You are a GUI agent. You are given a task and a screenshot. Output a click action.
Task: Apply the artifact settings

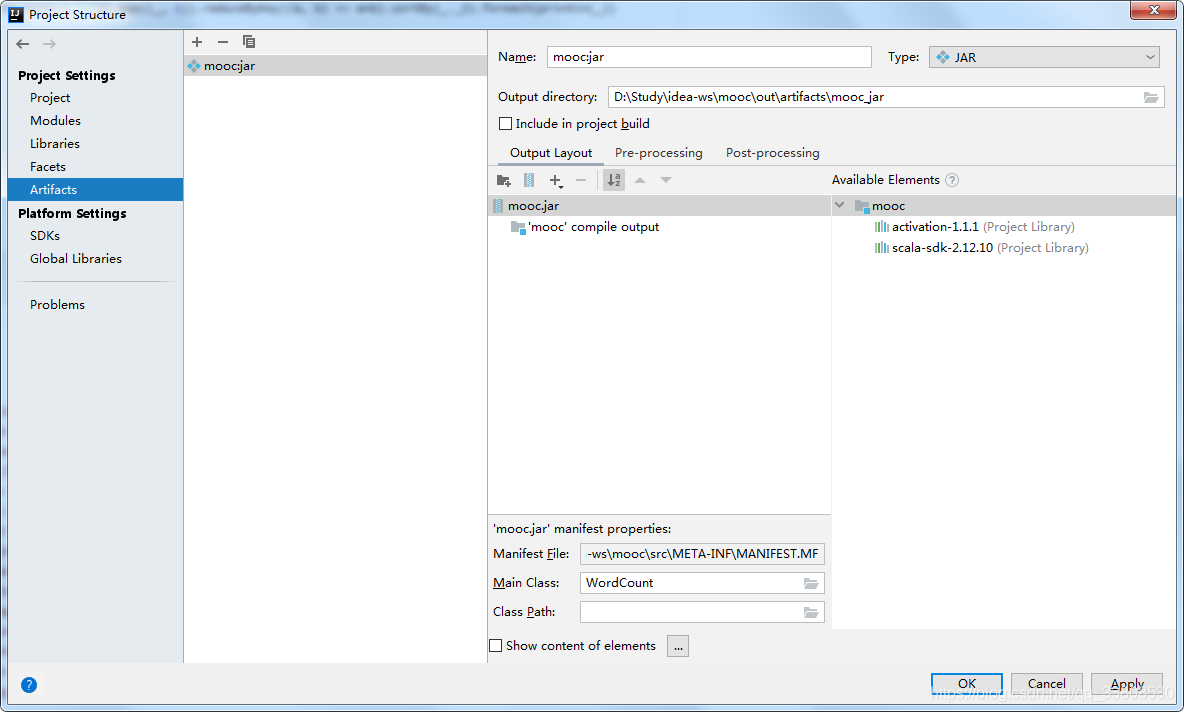click(1126, 683)
